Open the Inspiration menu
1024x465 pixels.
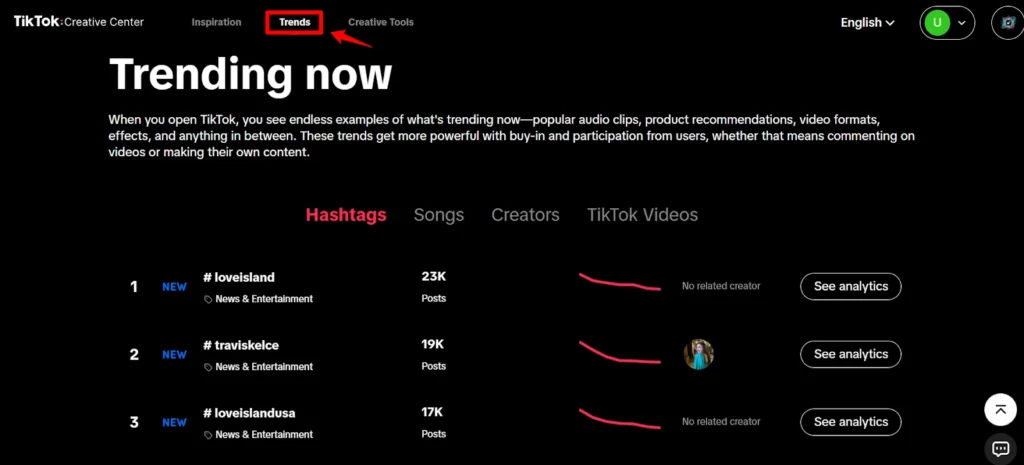tap(216, 22)
